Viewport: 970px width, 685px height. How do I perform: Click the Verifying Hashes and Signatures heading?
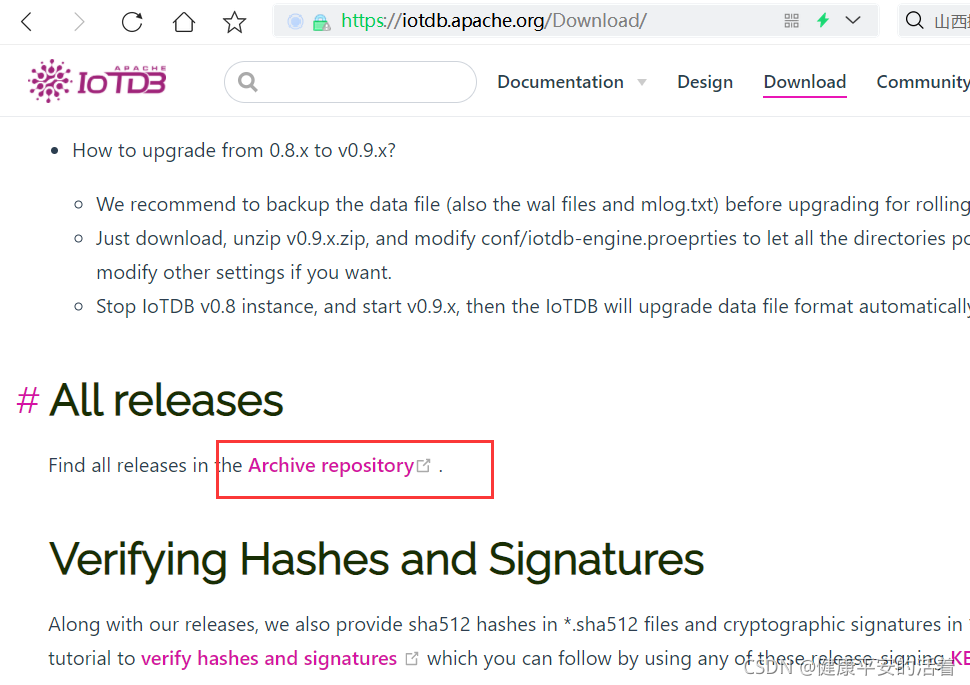point(376,560)
